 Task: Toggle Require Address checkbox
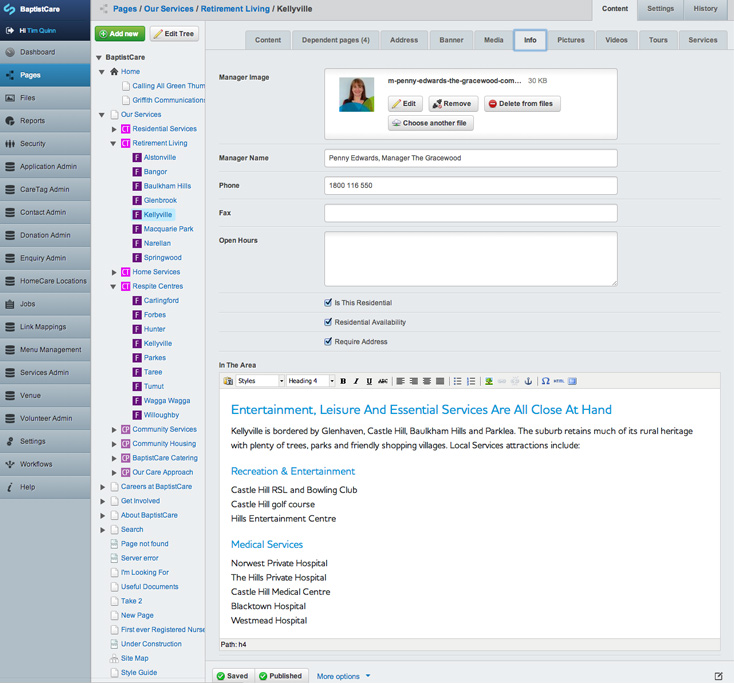[328, 342]
